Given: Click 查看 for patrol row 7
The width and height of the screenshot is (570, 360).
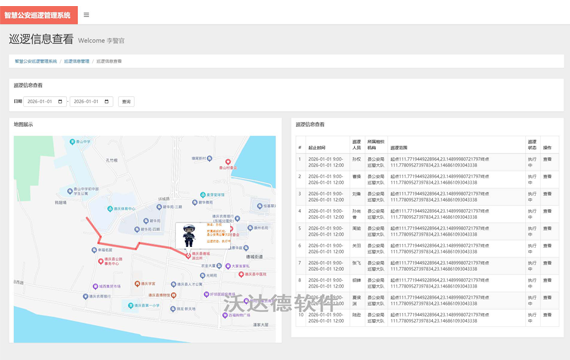Looking at the screenshot, I should [x=547, y=263].
